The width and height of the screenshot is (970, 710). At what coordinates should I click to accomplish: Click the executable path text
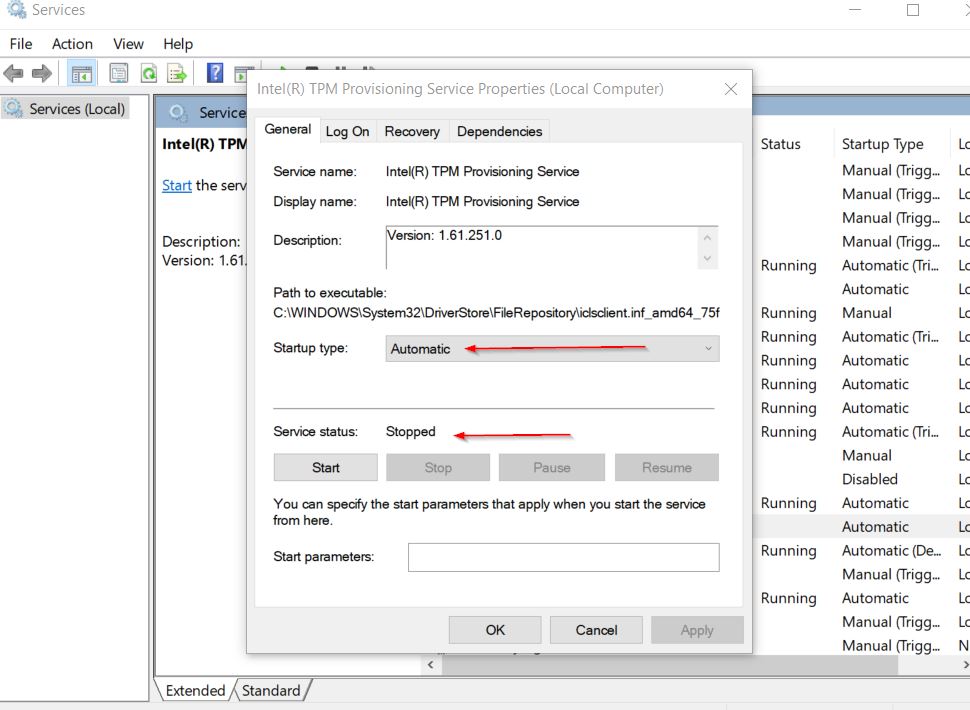[x=496, y=313]
